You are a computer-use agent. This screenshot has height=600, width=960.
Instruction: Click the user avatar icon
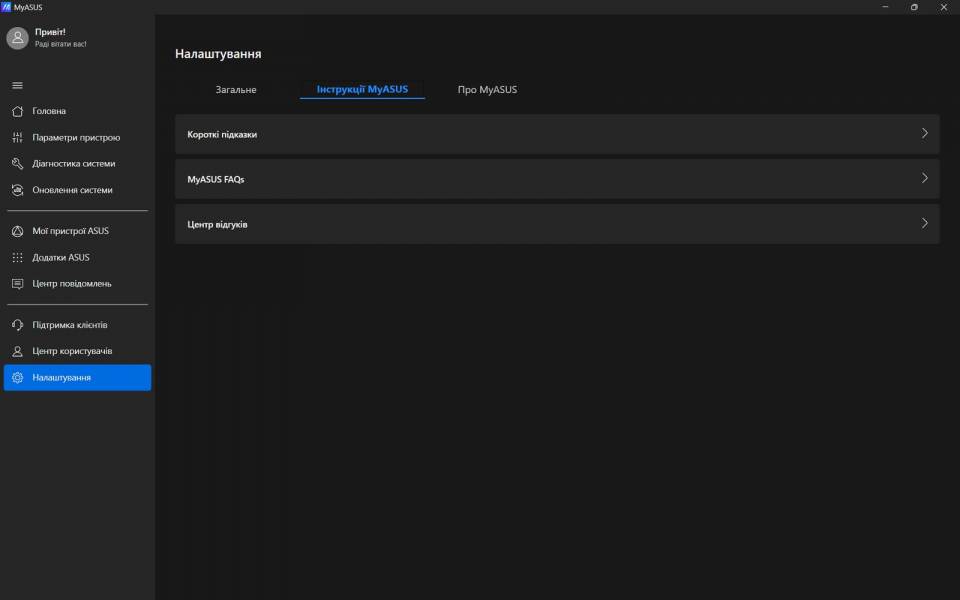17,38
